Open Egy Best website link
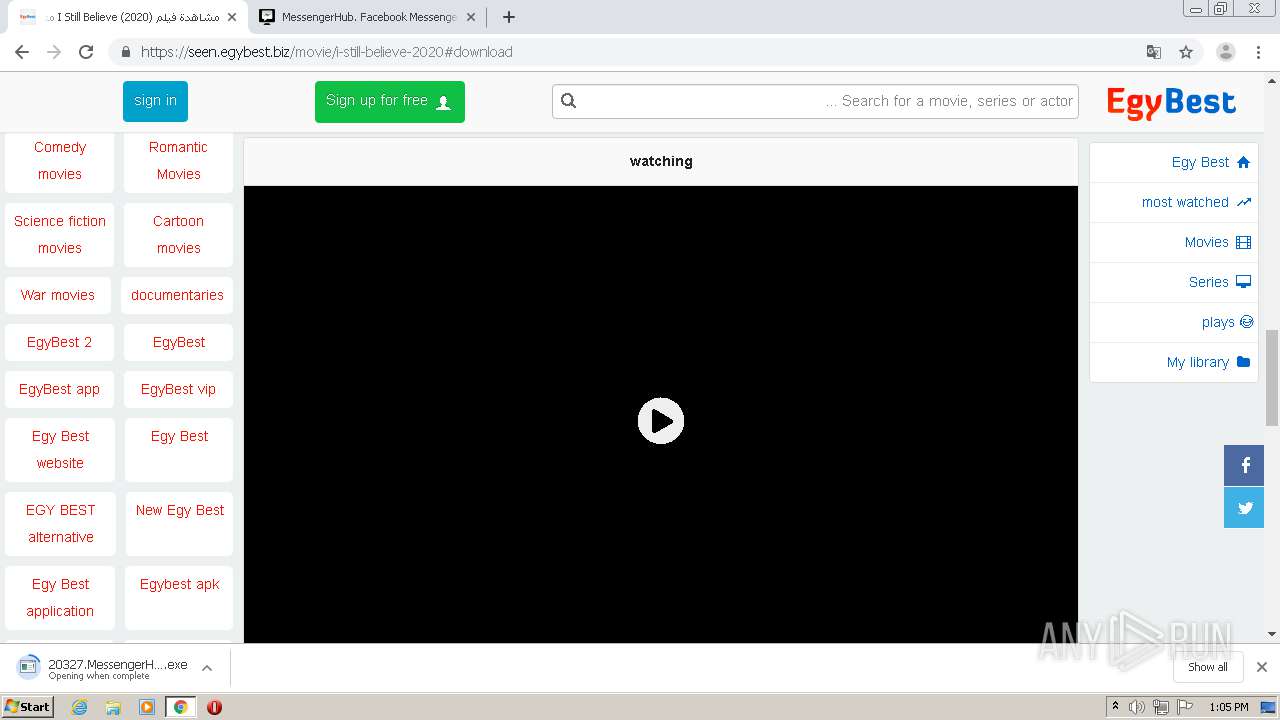This screenshot has width=1280, height=720. coord(60,449)
